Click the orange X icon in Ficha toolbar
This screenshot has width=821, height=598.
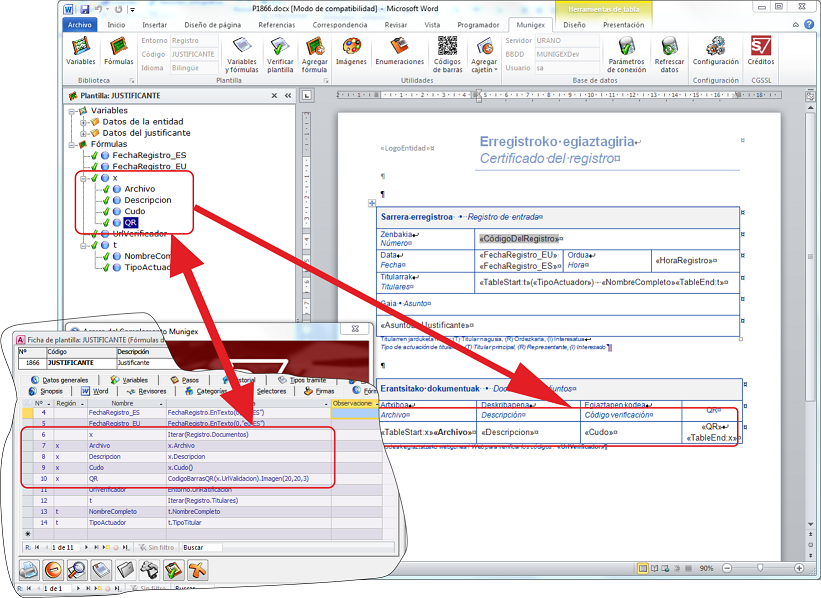pyautogui.click(x=197, y=569)
